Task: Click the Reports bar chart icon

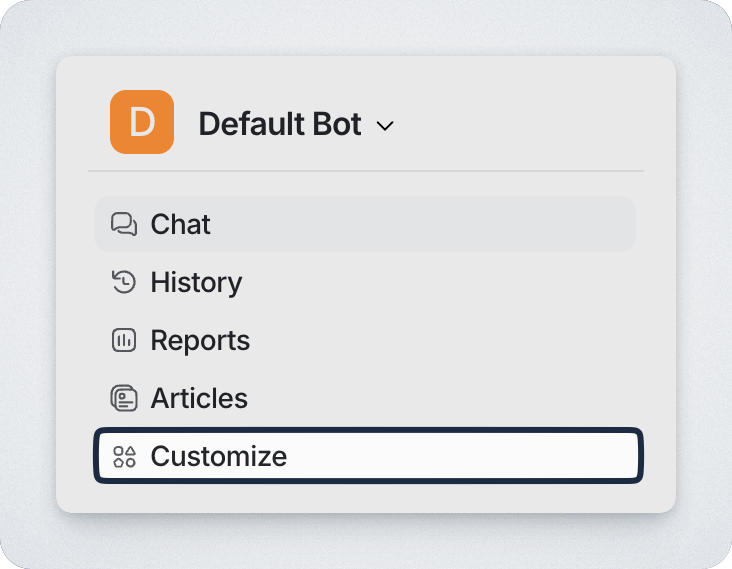Action: pos(123,340)
